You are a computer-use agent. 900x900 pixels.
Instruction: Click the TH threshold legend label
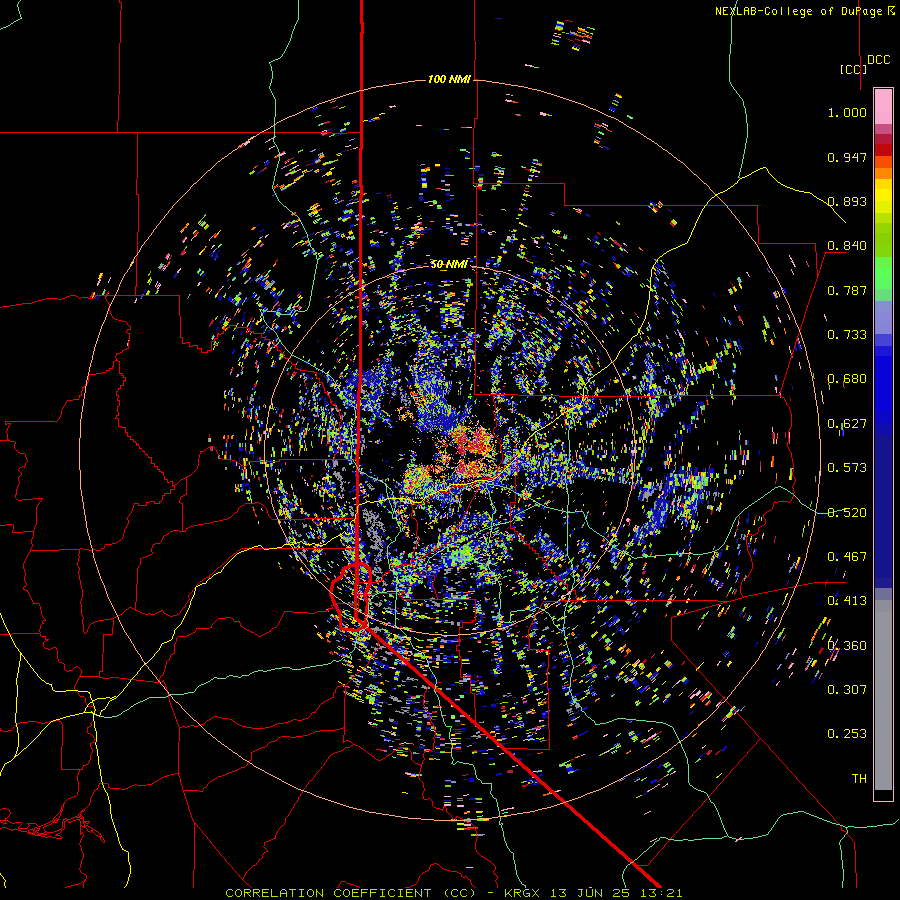coord(859,779)
